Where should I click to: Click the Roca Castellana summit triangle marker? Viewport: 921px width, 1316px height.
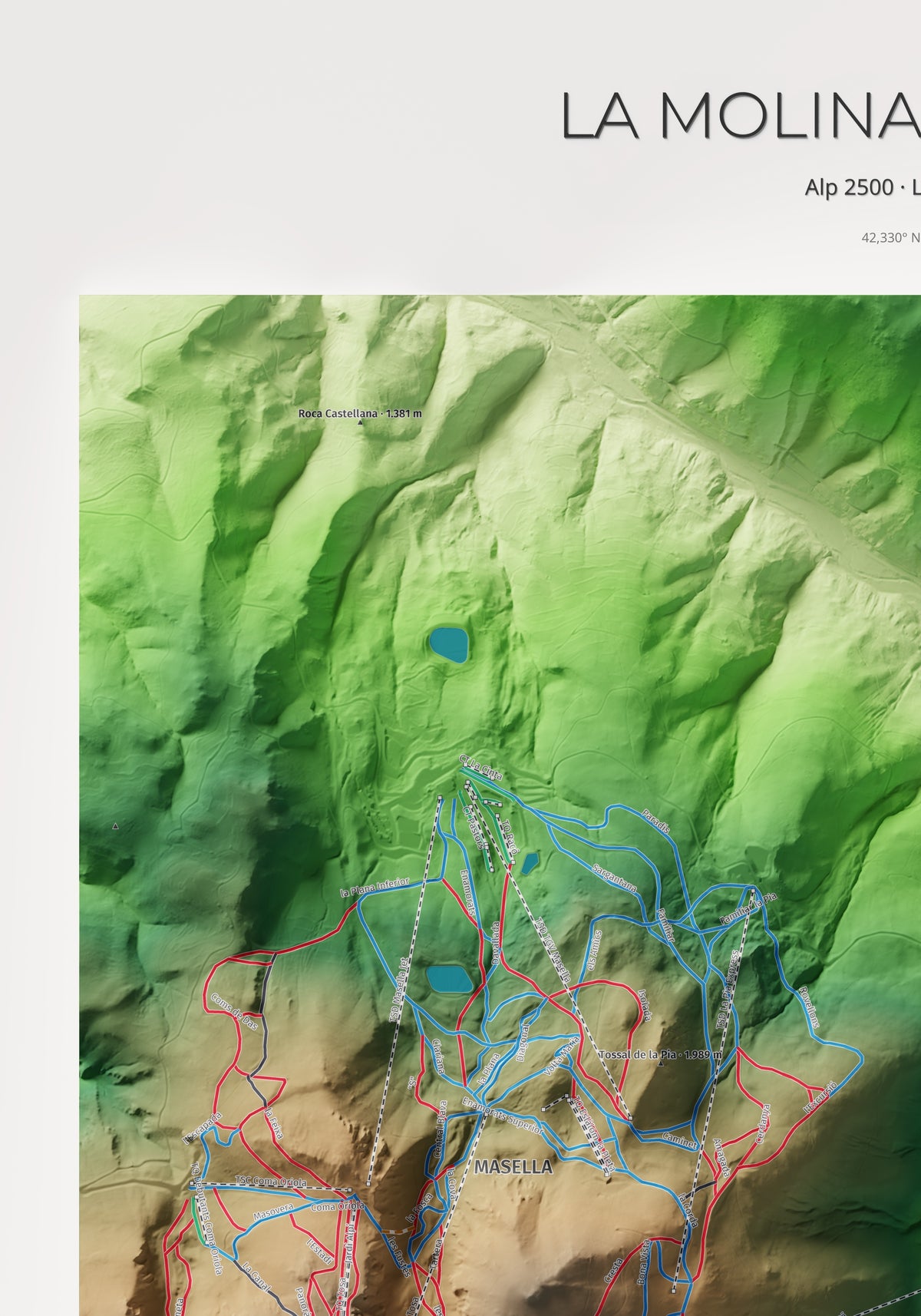tap(360, 422)
